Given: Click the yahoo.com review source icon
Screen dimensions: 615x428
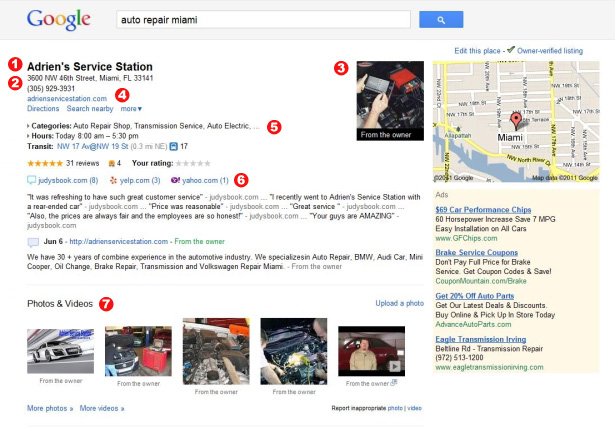Looking at the screenshot, I should pos(175,180).
